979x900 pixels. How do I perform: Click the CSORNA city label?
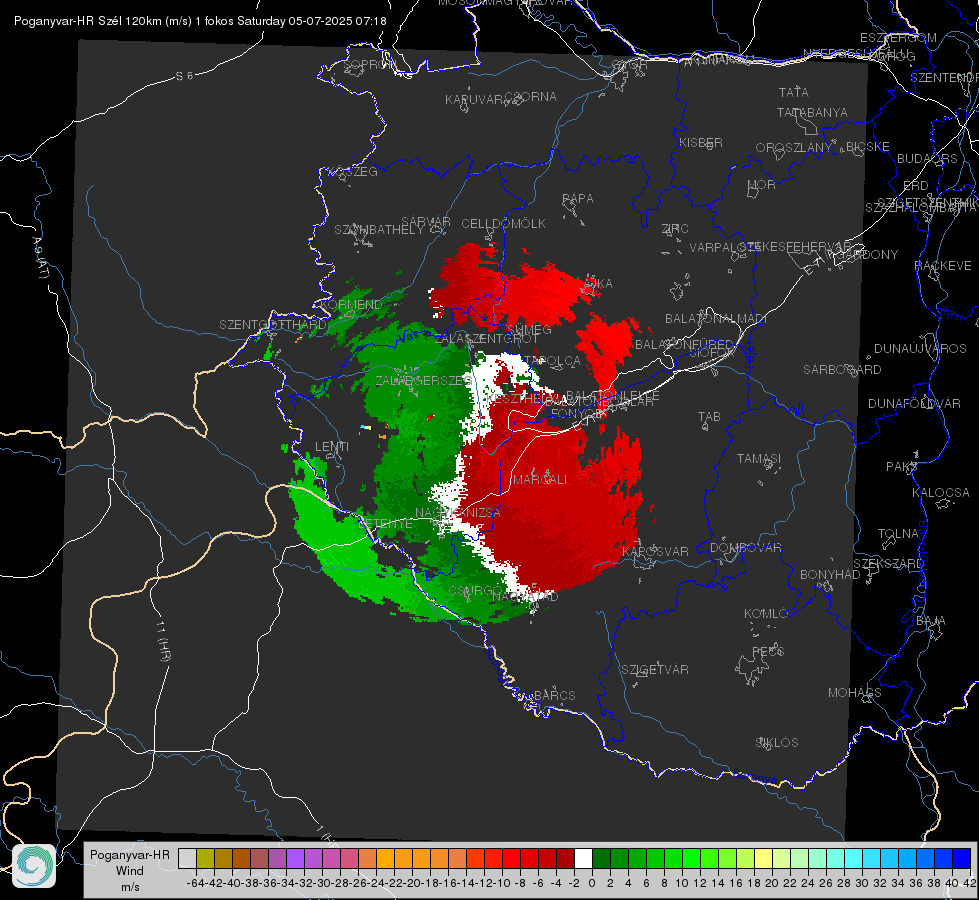click(531, 97)
